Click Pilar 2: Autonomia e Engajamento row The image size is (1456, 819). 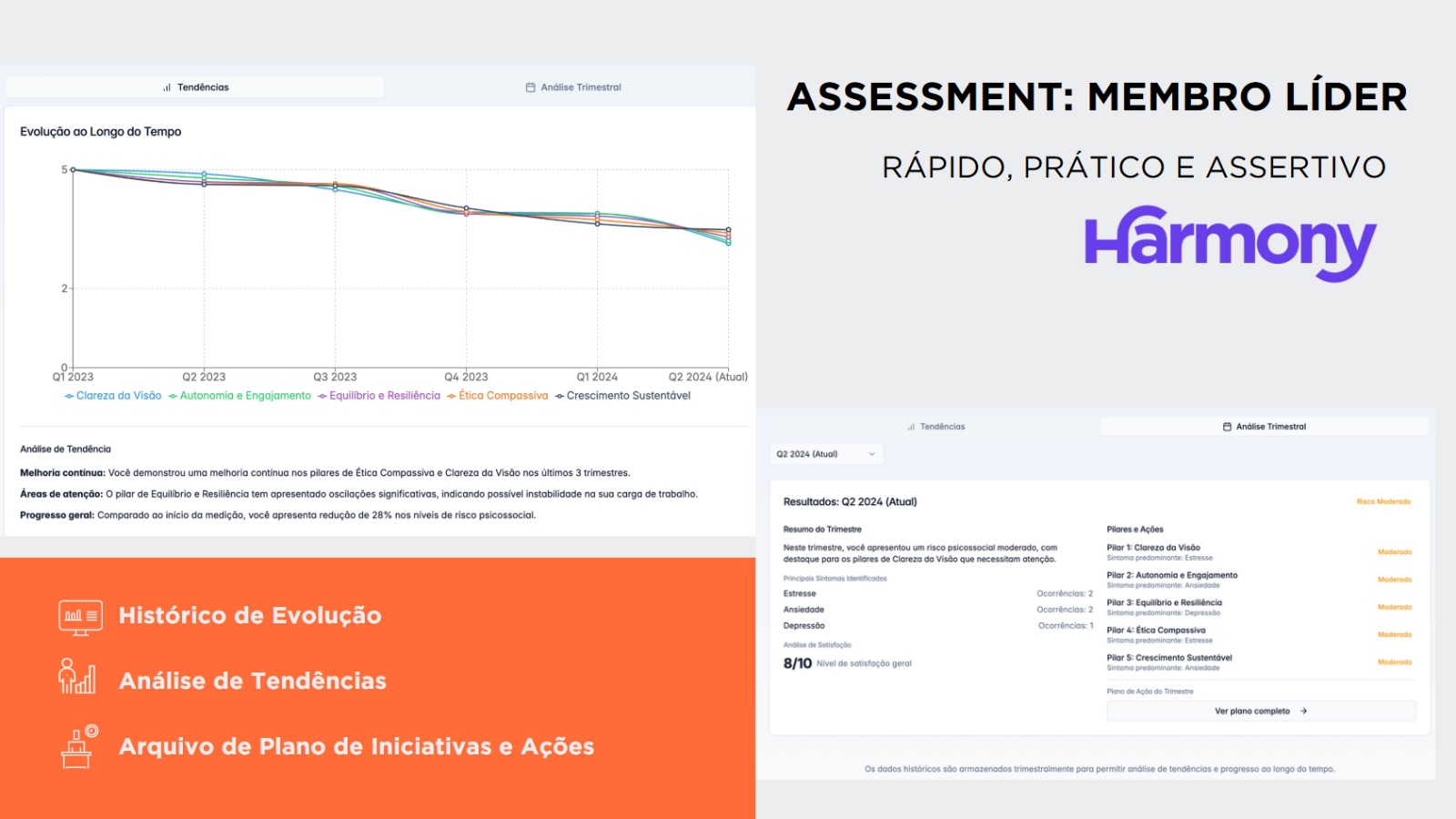point(1259,580)
